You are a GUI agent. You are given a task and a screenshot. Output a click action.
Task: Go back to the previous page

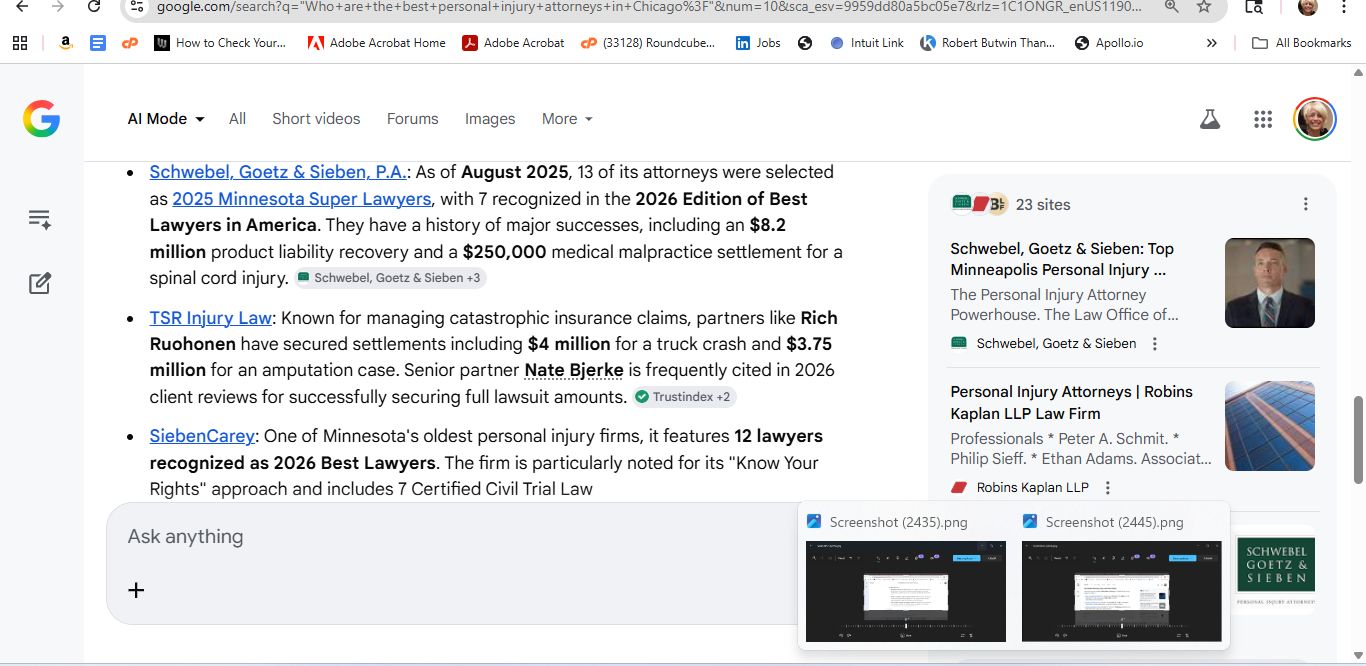point(23,6)
